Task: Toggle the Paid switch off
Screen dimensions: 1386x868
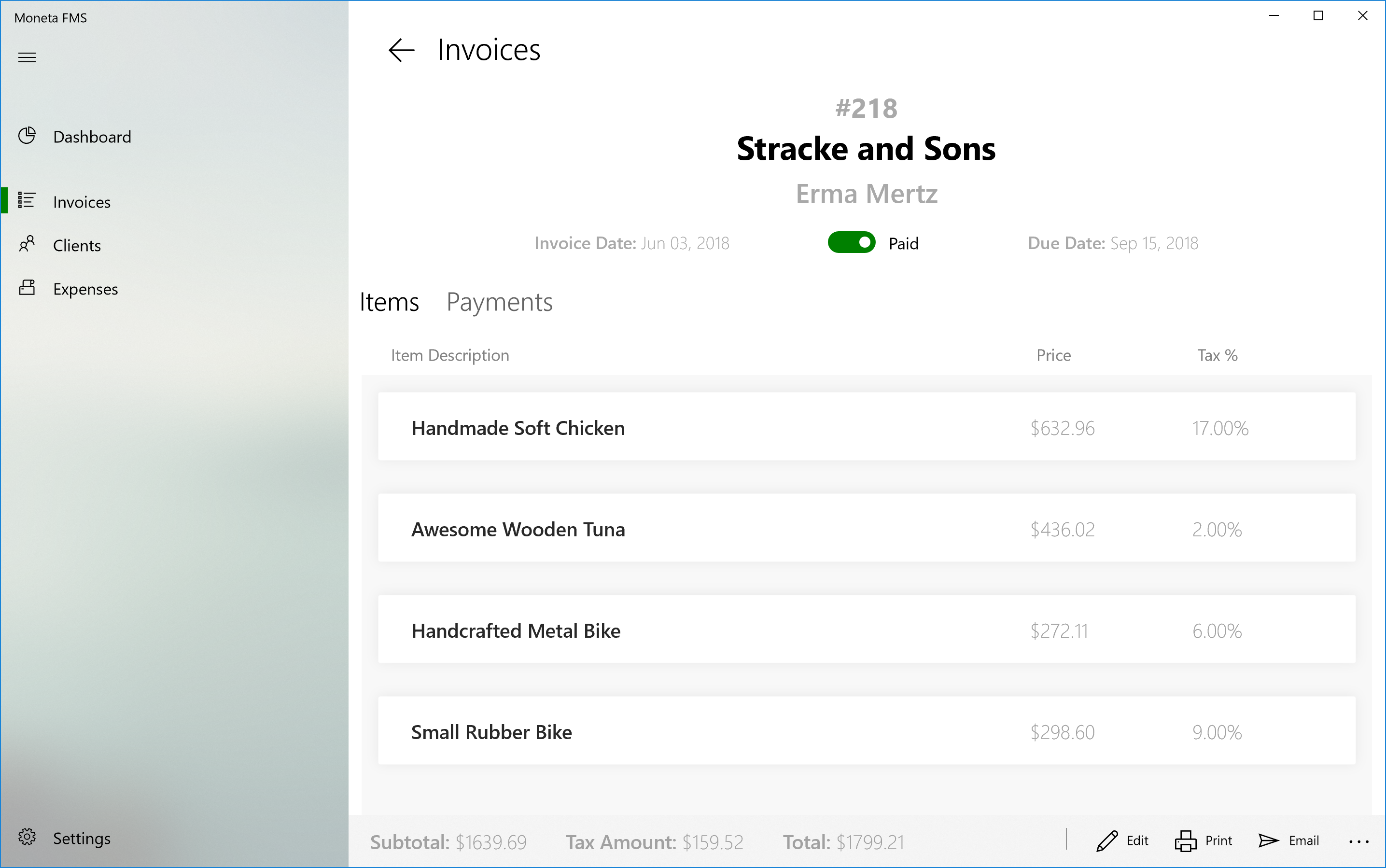Action: 851,243
